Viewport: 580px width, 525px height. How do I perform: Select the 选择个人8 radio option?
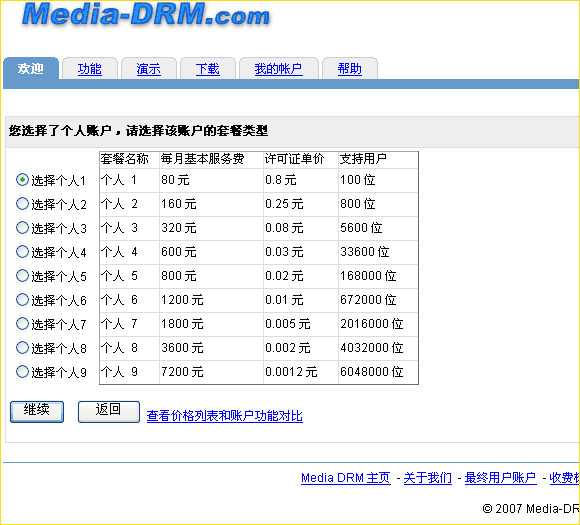point(22,348)
